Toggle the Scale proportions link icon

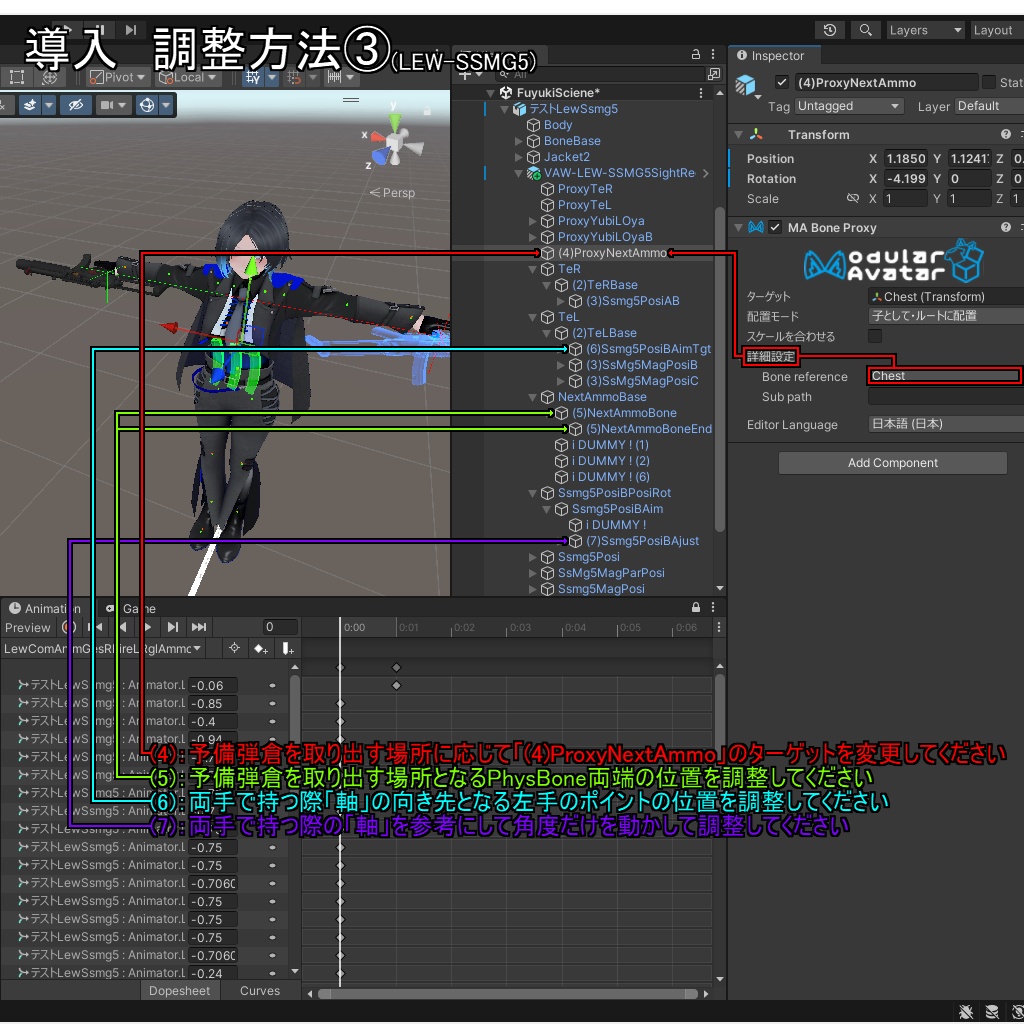[852, 198]
